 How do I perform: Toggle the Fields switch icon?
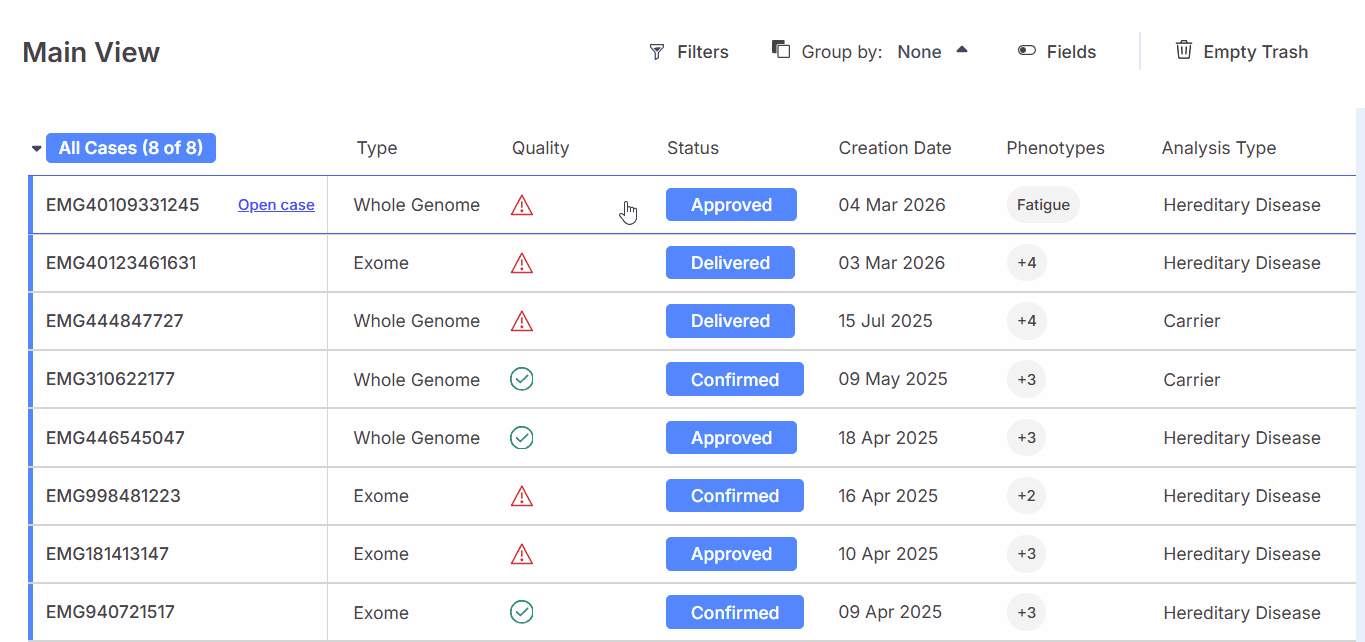1027,52
